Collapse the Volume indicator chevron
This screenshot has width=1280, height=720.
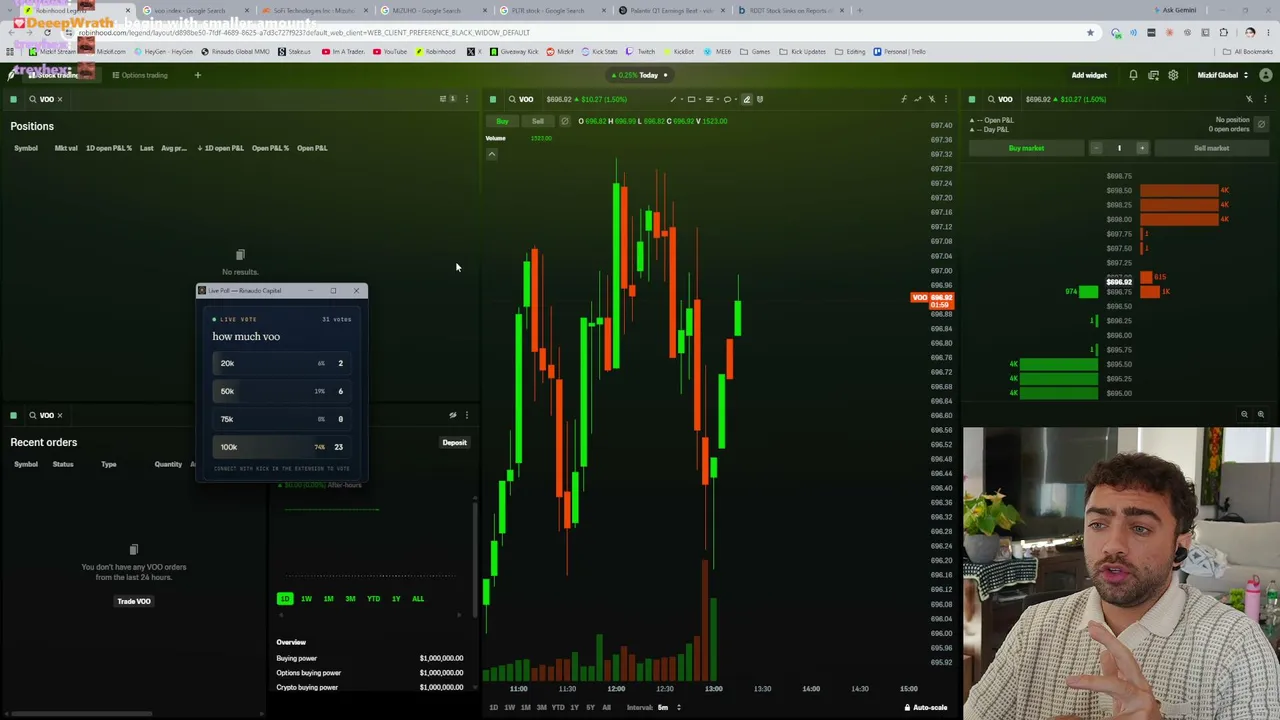tap(491, 153)
